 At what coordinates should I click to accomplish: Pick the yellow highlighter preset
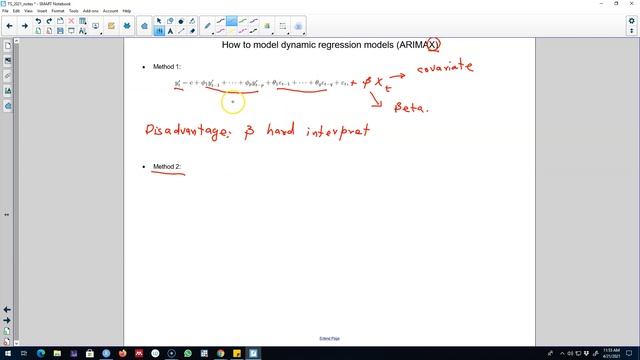pos(231,31)
